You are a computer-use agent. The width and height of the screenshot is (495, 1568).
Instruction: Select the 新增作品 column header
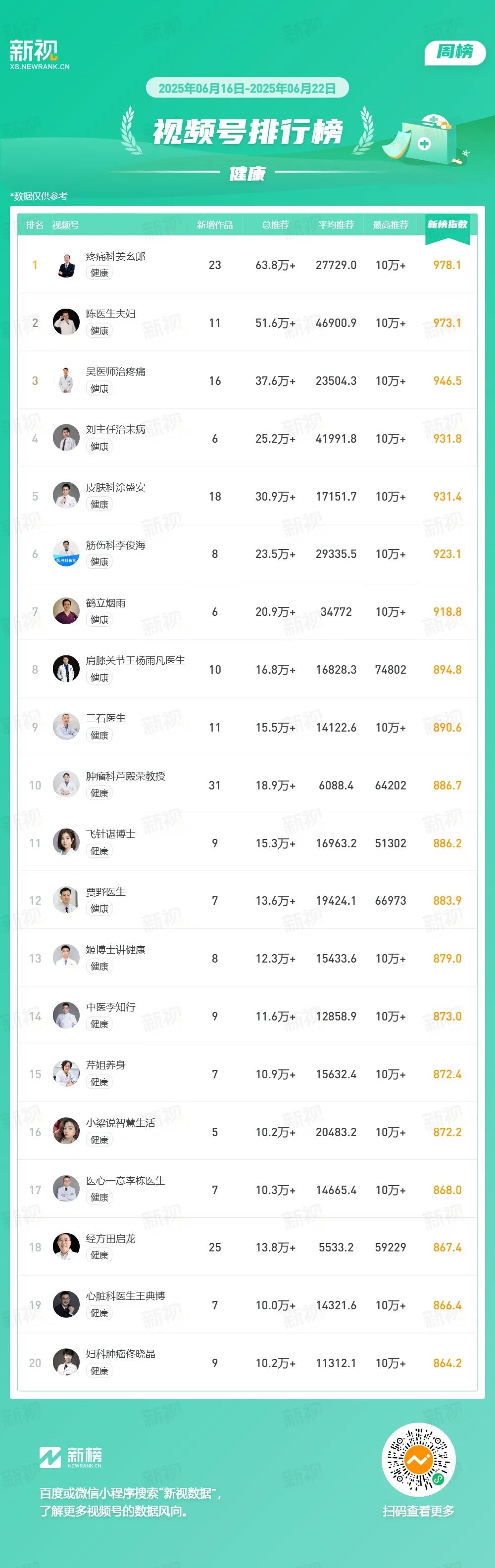(215, 225)
